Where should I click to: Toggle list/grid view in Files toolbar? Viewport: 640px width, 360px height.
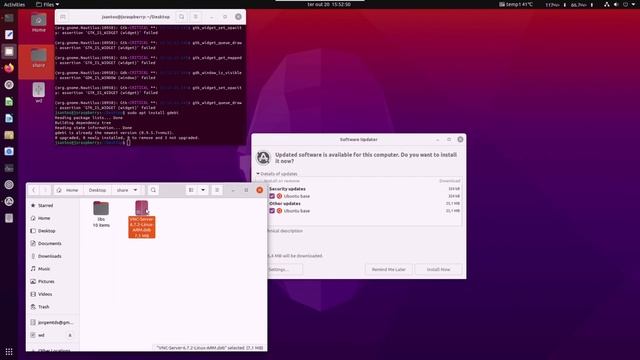pyautogui.click(x=191, y=190)
